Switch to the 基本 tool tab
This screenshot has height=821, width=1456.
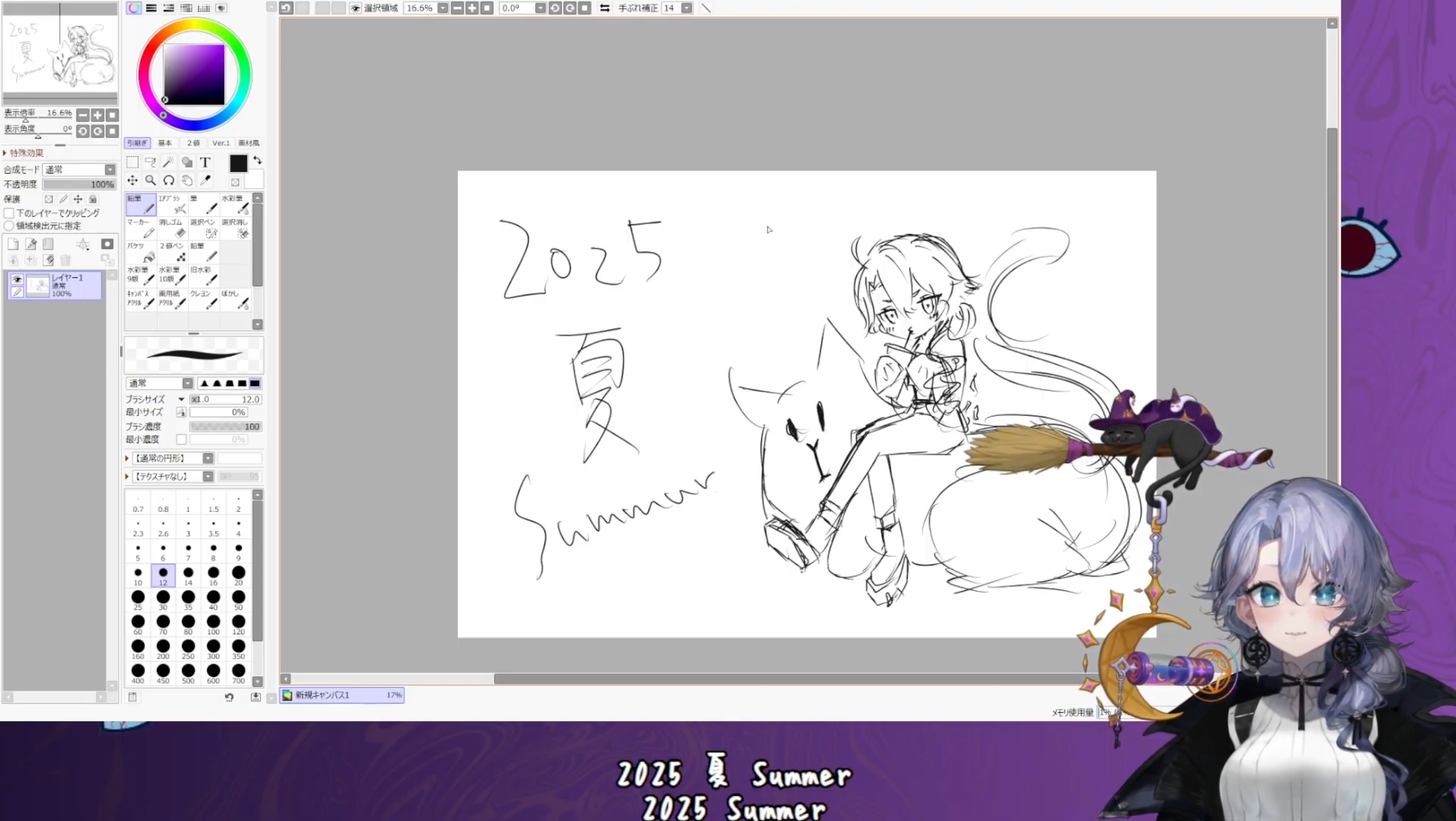165,143
